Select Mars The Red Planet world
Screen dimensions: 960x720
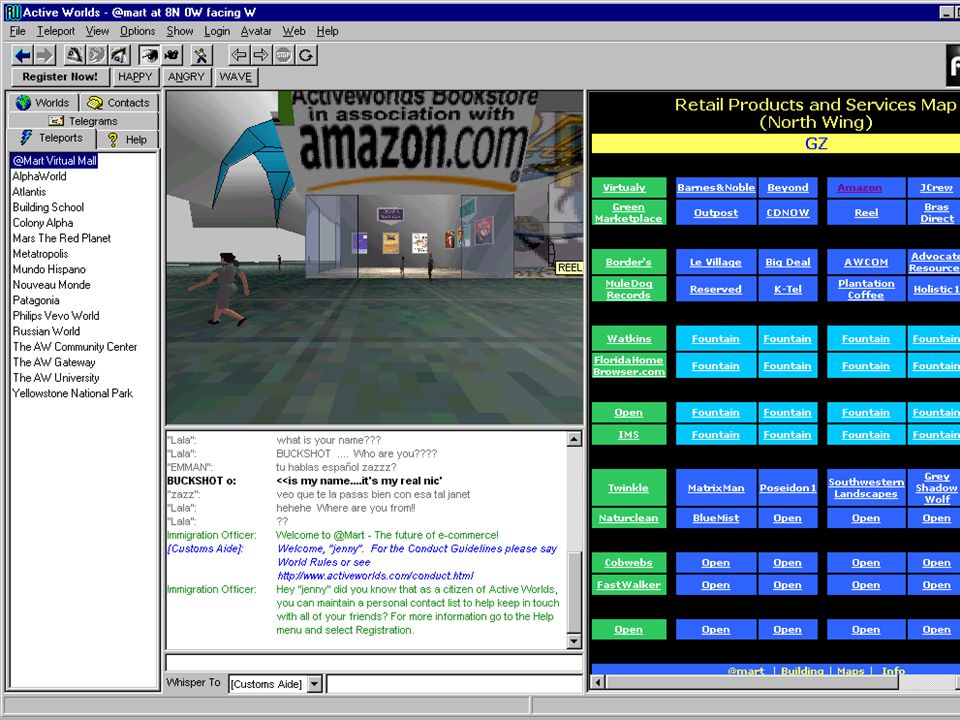pos(61,238)
